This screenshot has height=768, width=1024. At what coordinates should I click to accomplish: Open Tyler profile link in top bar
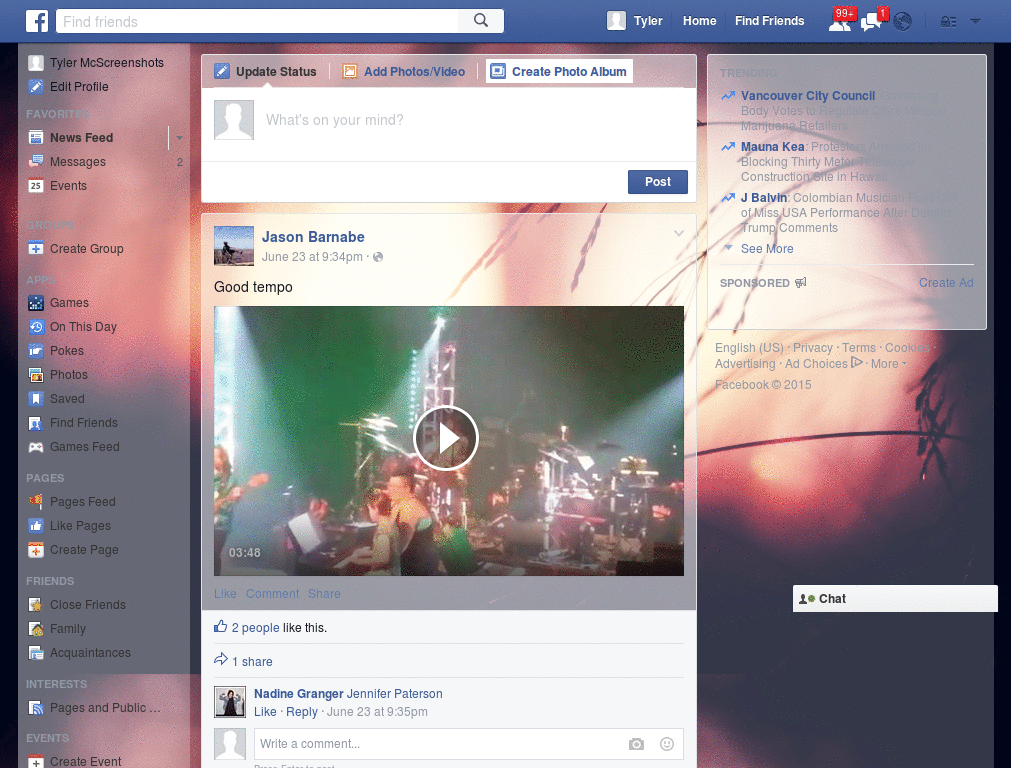(x=648, y=21)
